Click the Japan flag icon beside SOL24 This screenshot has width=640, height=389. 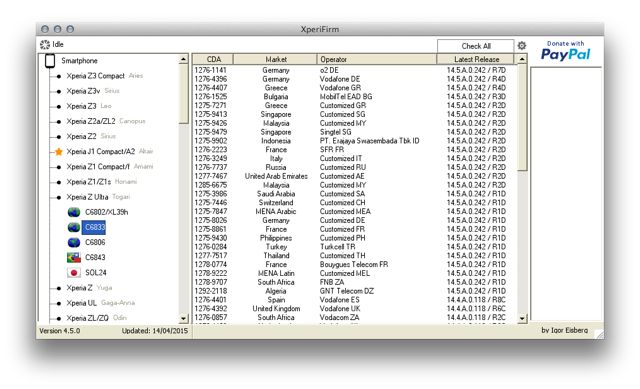(x=74, y=273)
